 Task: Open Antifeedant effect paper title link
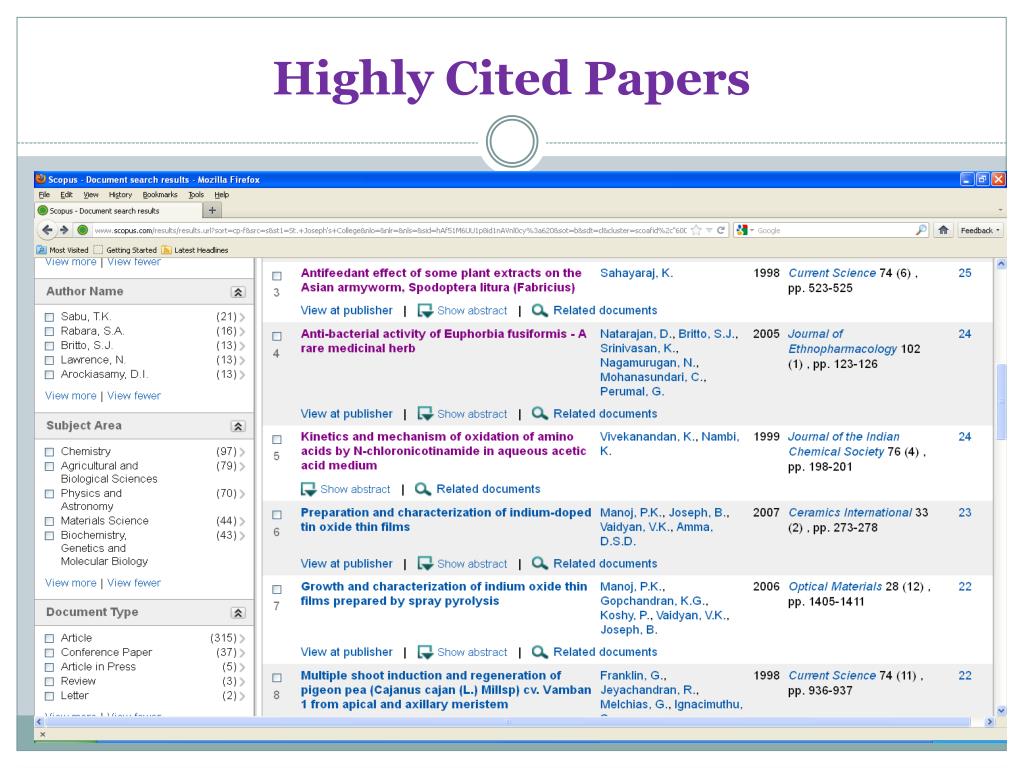[x=441, y=280]
